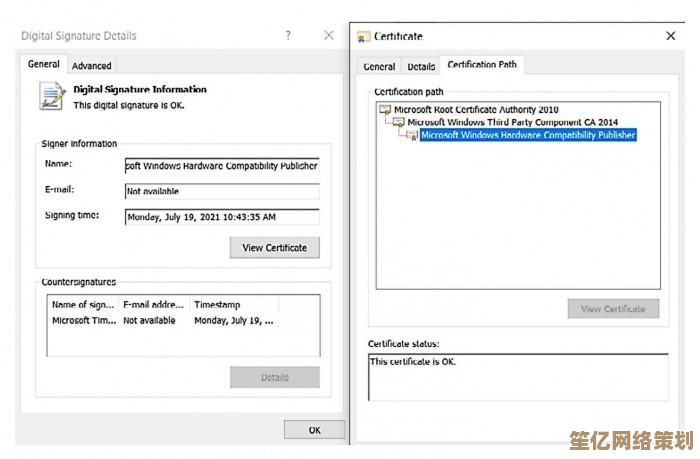This screenshot has width=700, height=459.
Task: Close the Digital Signature Details dialog
Action: (x=328, y=36)
